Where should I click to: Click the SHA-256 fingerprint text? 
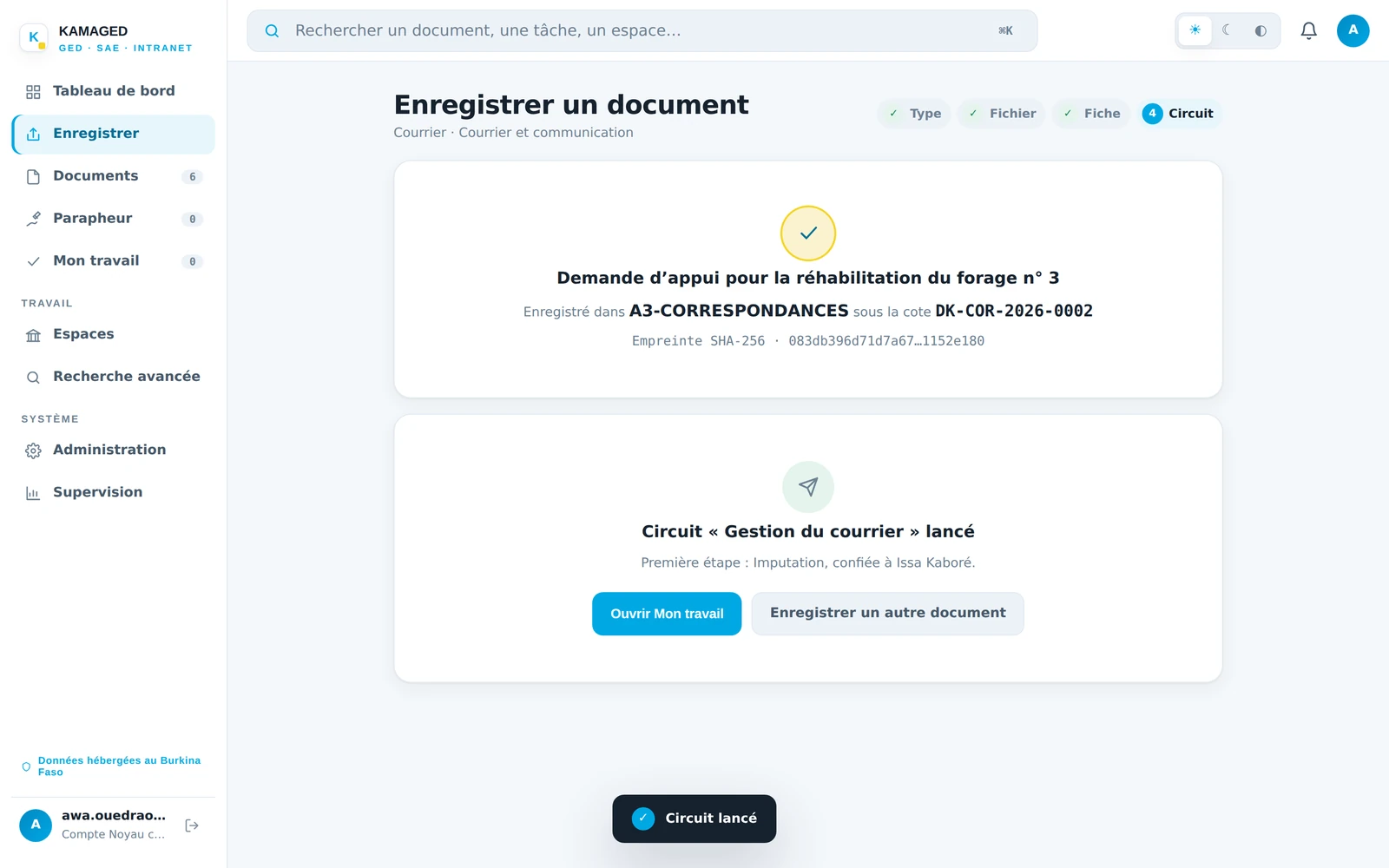[x=808, y=341]
